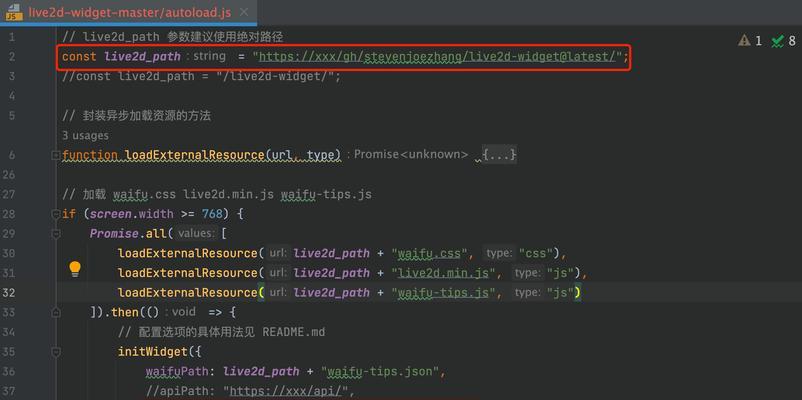Click the initWidget call at line 35
Viewport: 802px width, 400px height.
tap(152, 352)
